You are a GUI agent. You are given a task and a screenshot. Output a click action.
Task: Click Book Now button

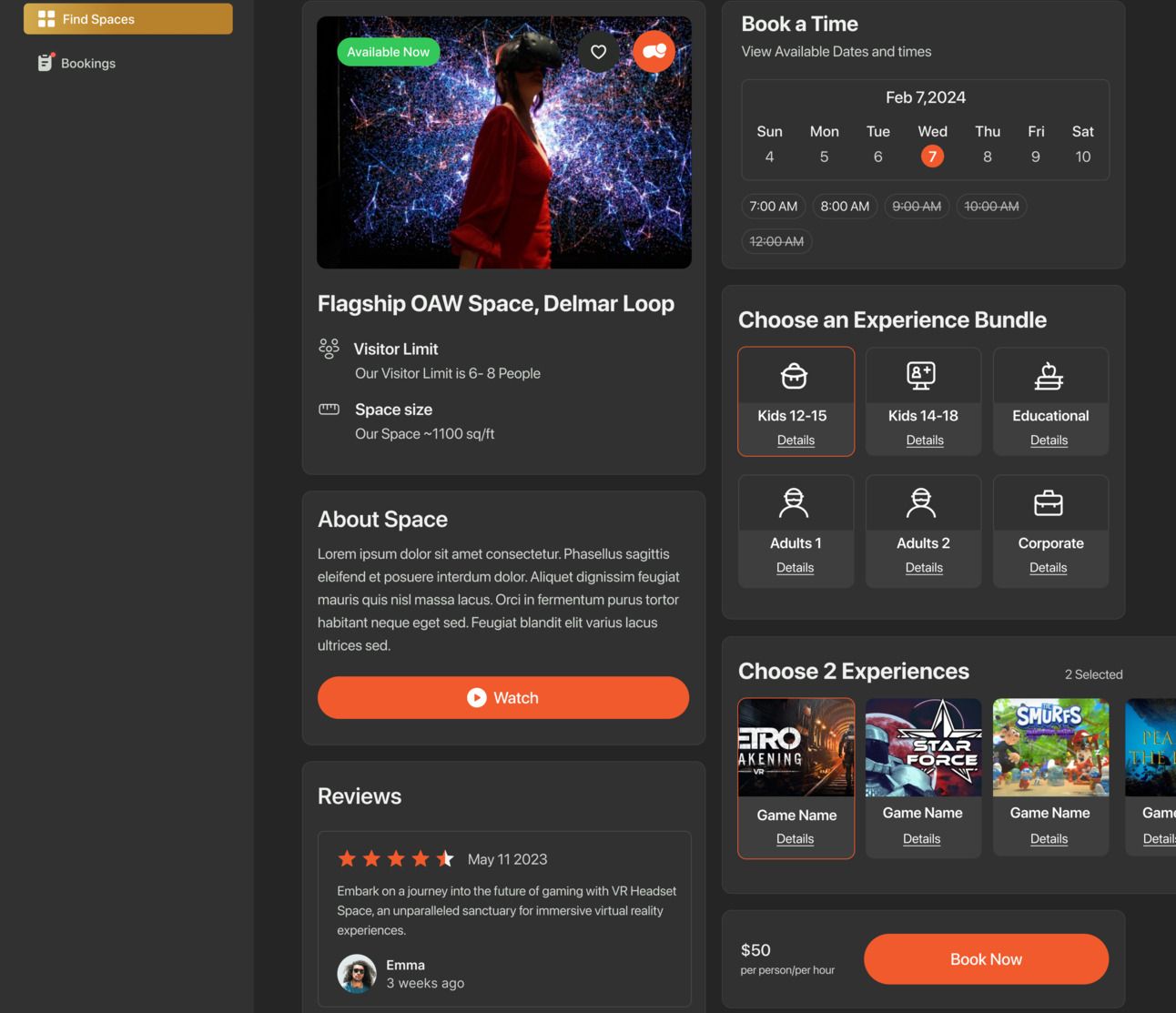point(986,959)
